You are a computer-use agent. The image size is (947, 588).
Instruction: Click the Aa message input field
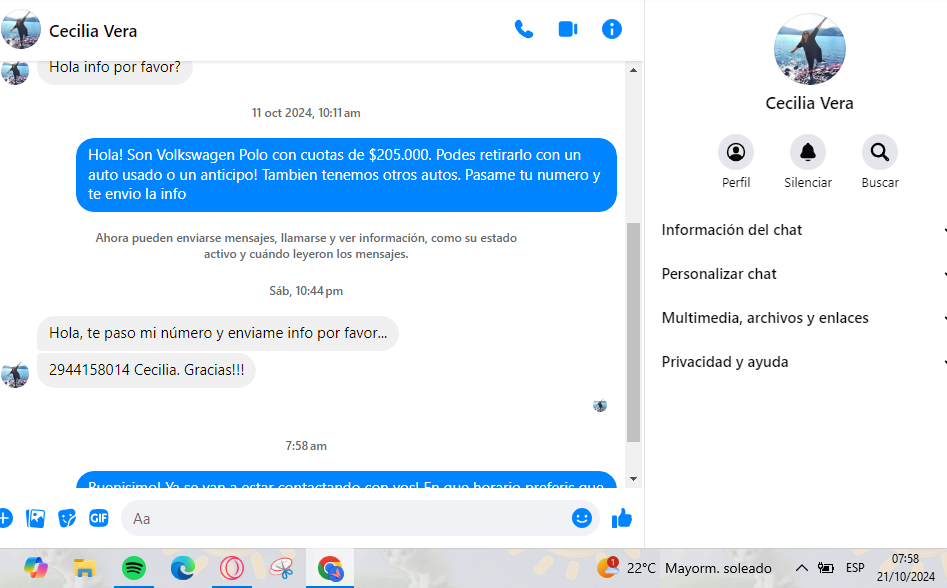pos(345,518)
